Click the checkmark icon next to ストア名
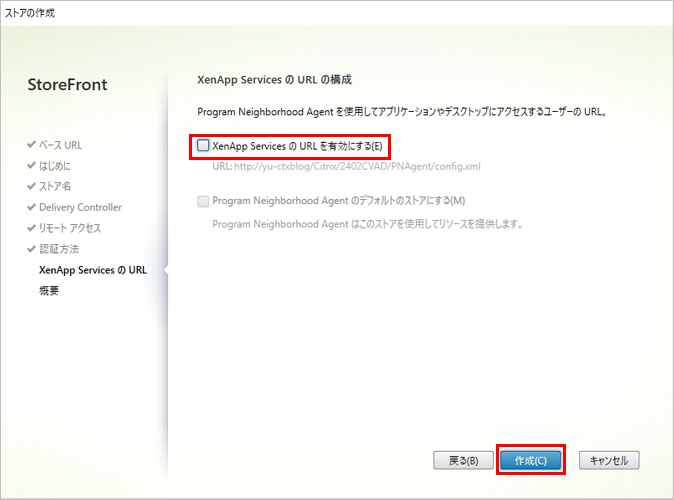 tap(32, 186)
